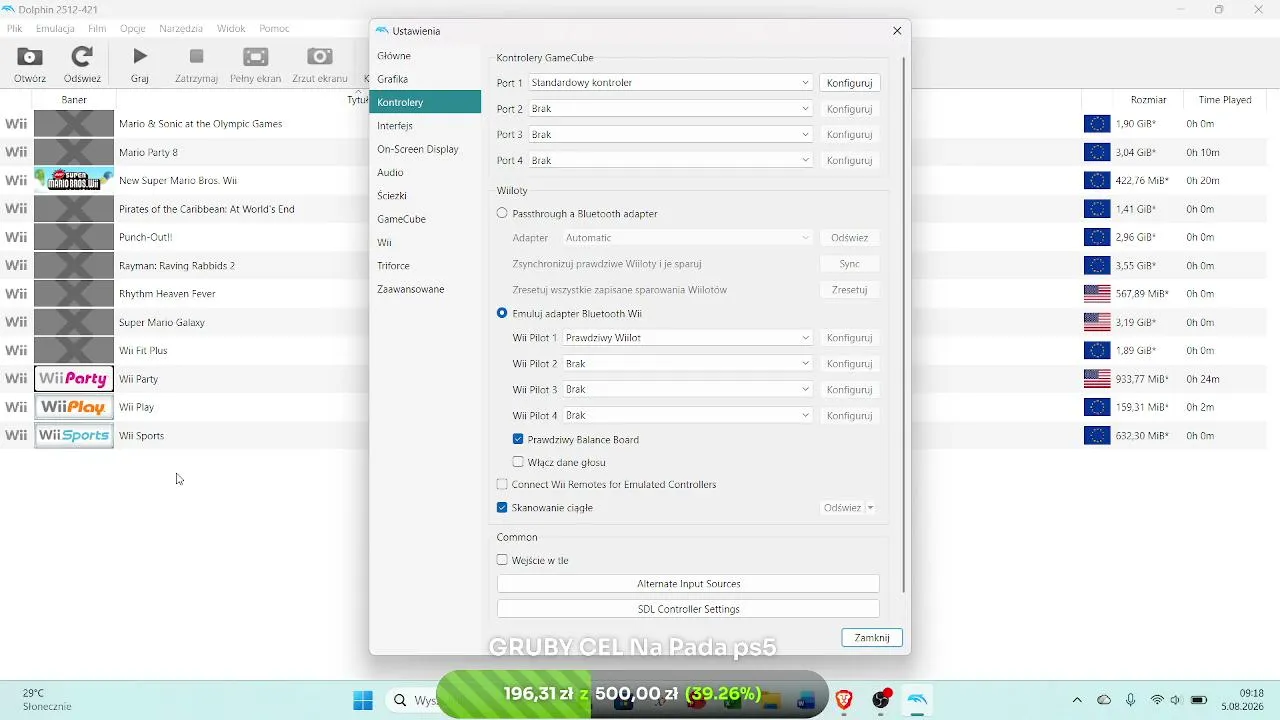Screen dimensions: 1280x720
Task: Switch to the Interfejs settings tab
Action: (425, 126)
